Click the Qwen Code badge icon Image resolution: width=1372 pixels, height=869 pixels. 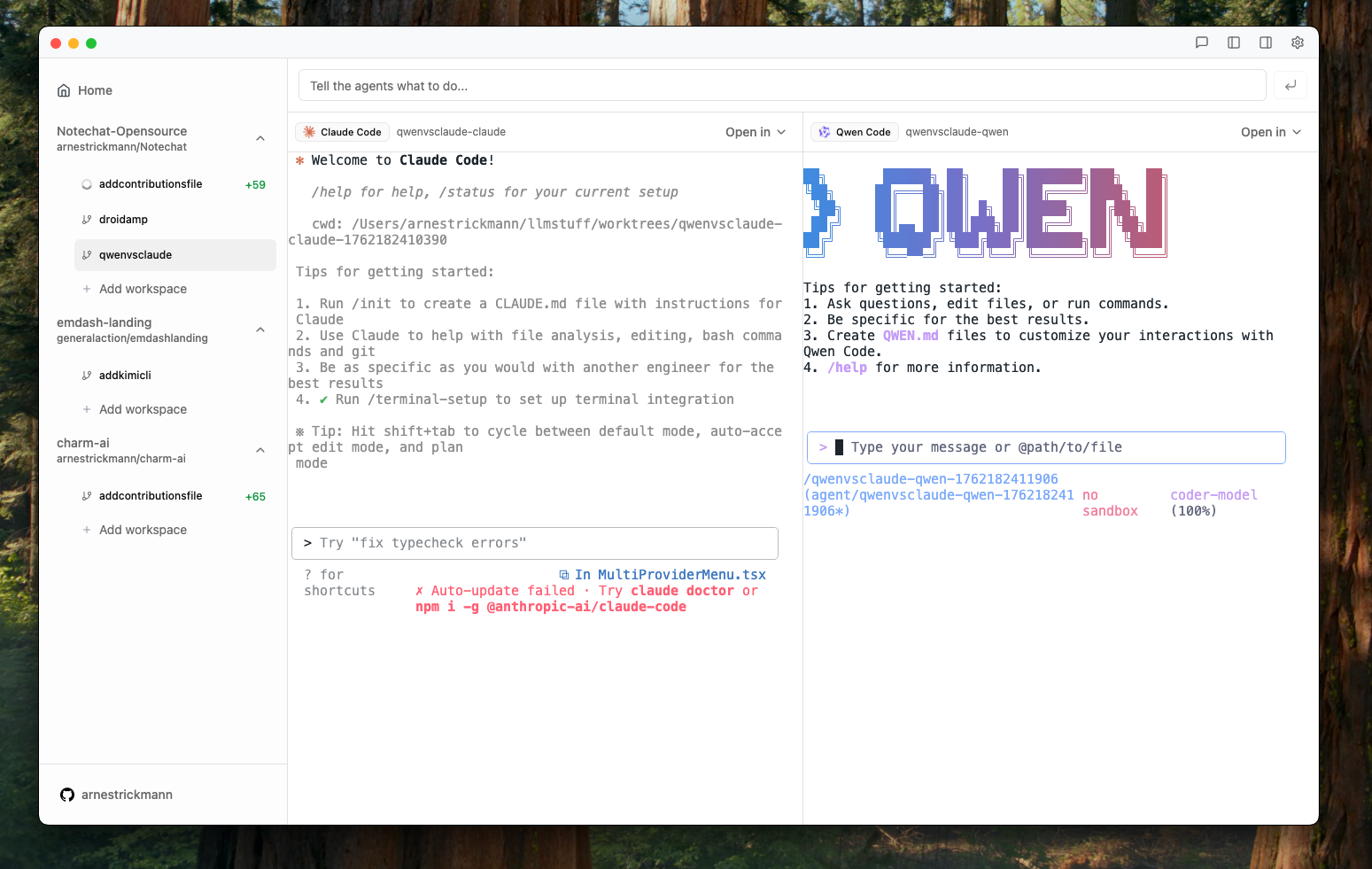824,131
